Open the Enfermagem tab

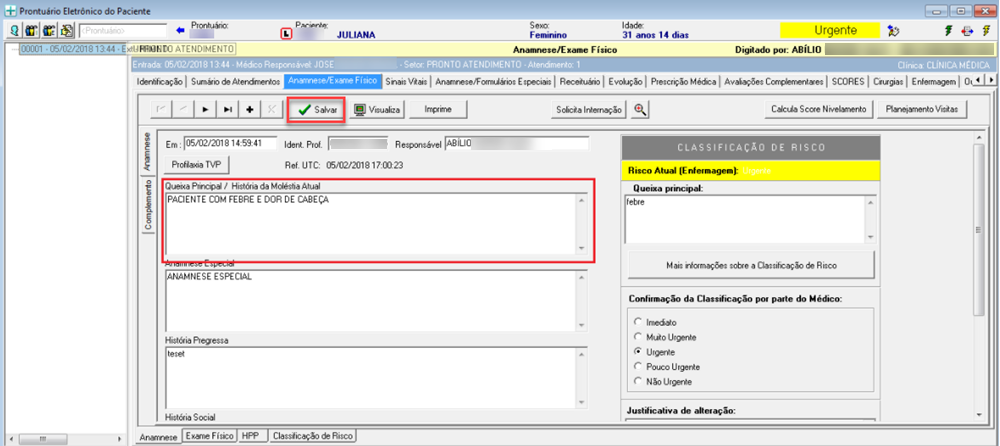[933, 82]
